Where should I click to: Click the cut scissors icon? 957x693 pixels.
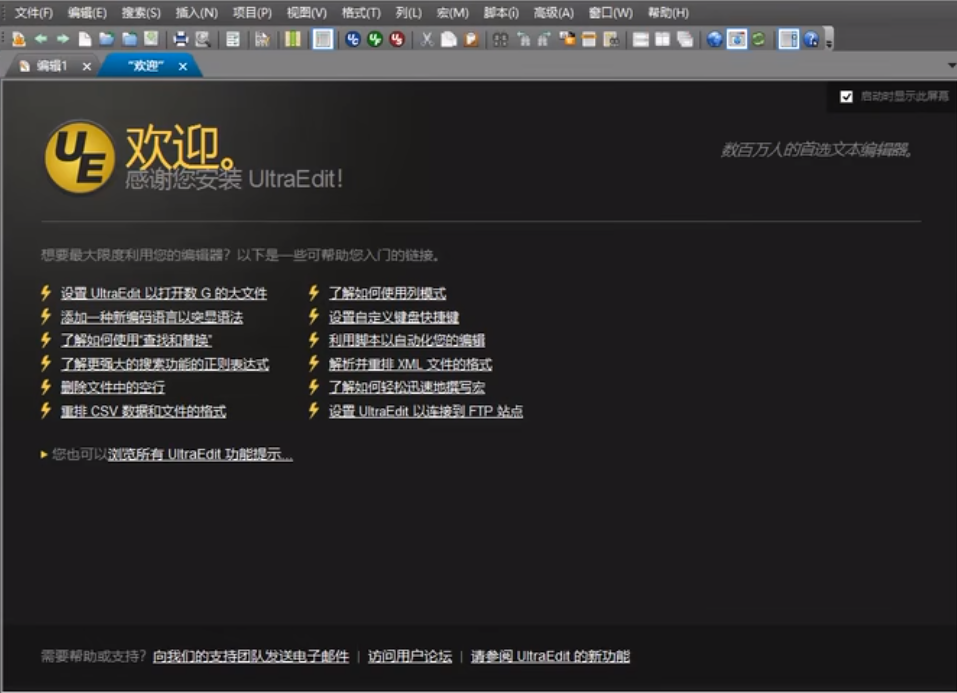click(427, 39)
